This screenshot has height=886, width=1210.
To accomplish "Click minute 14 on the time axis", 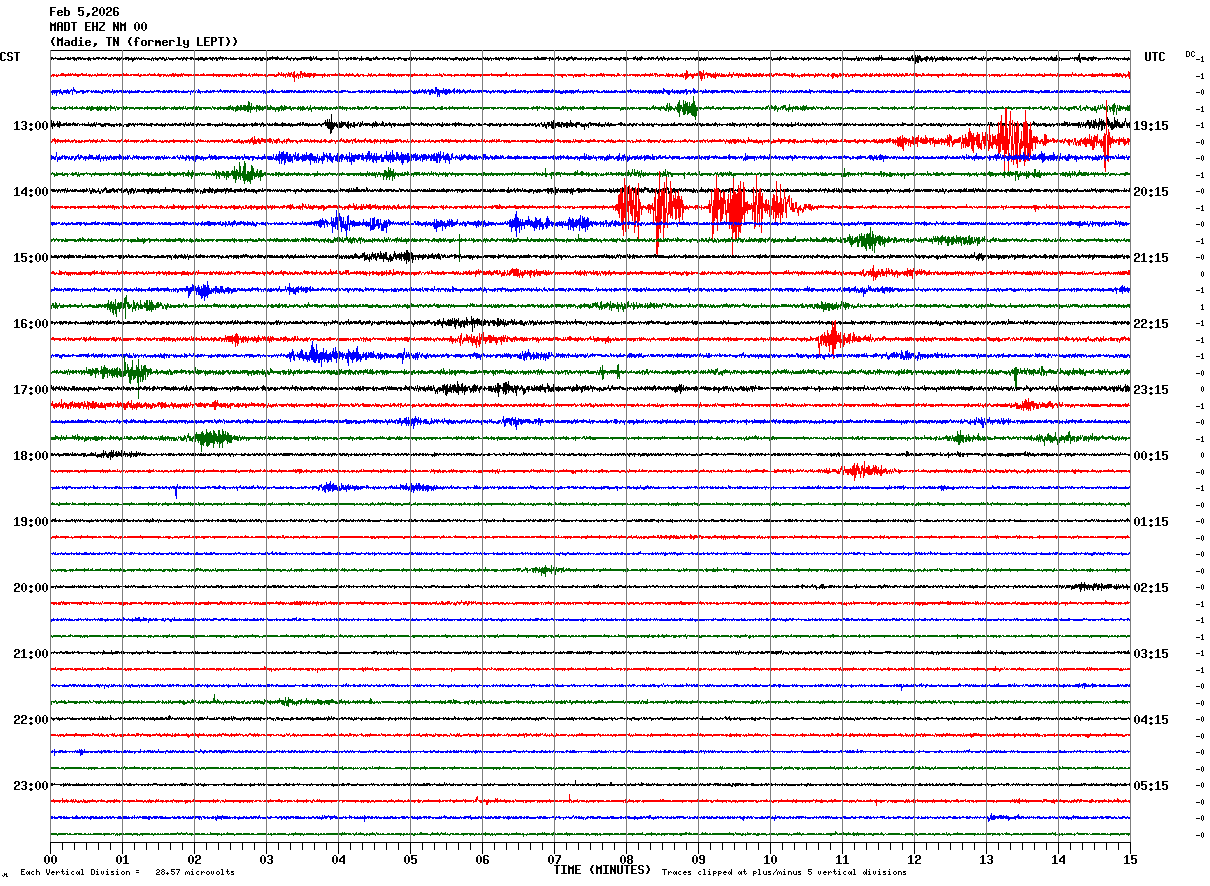I will [x=1058, y=859].
